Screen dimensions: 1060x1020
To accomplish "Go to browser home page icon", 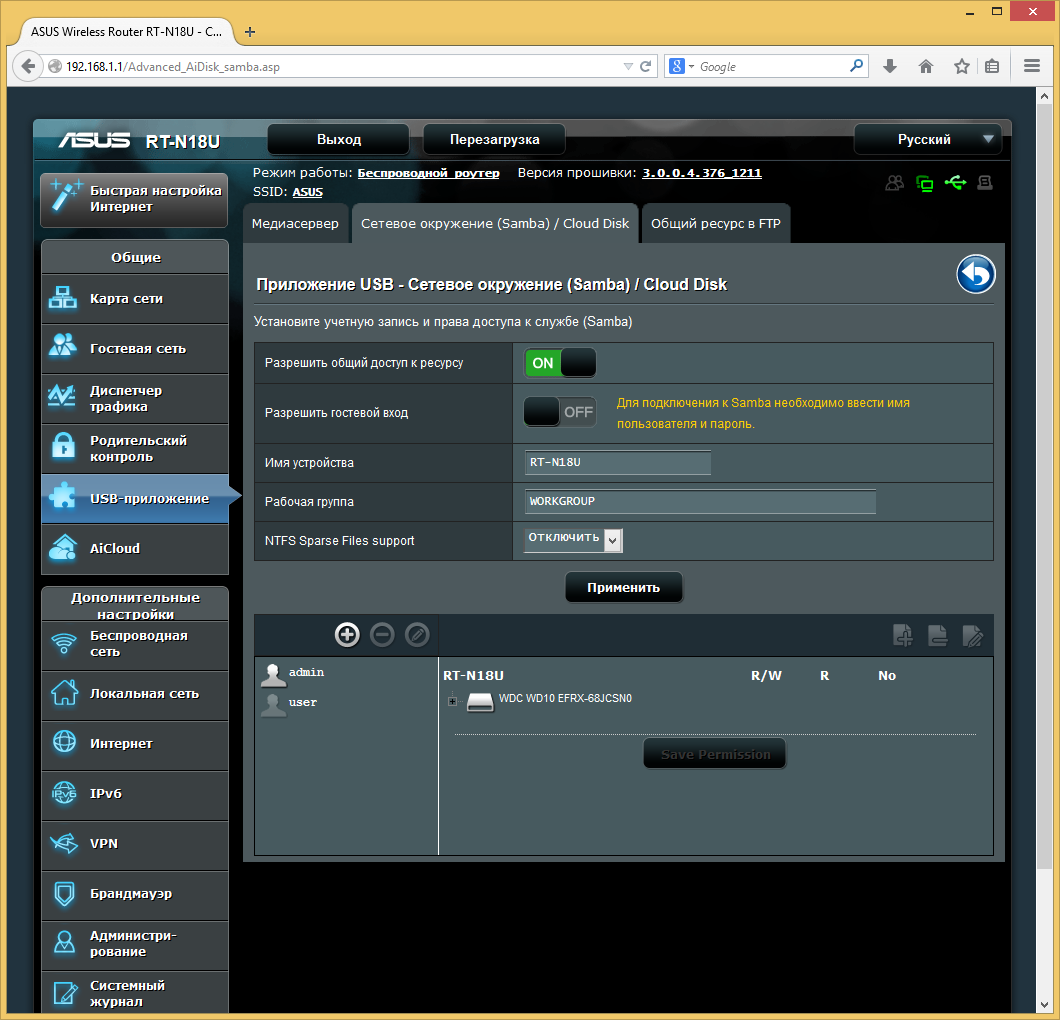I will click(x=925, y=66).
